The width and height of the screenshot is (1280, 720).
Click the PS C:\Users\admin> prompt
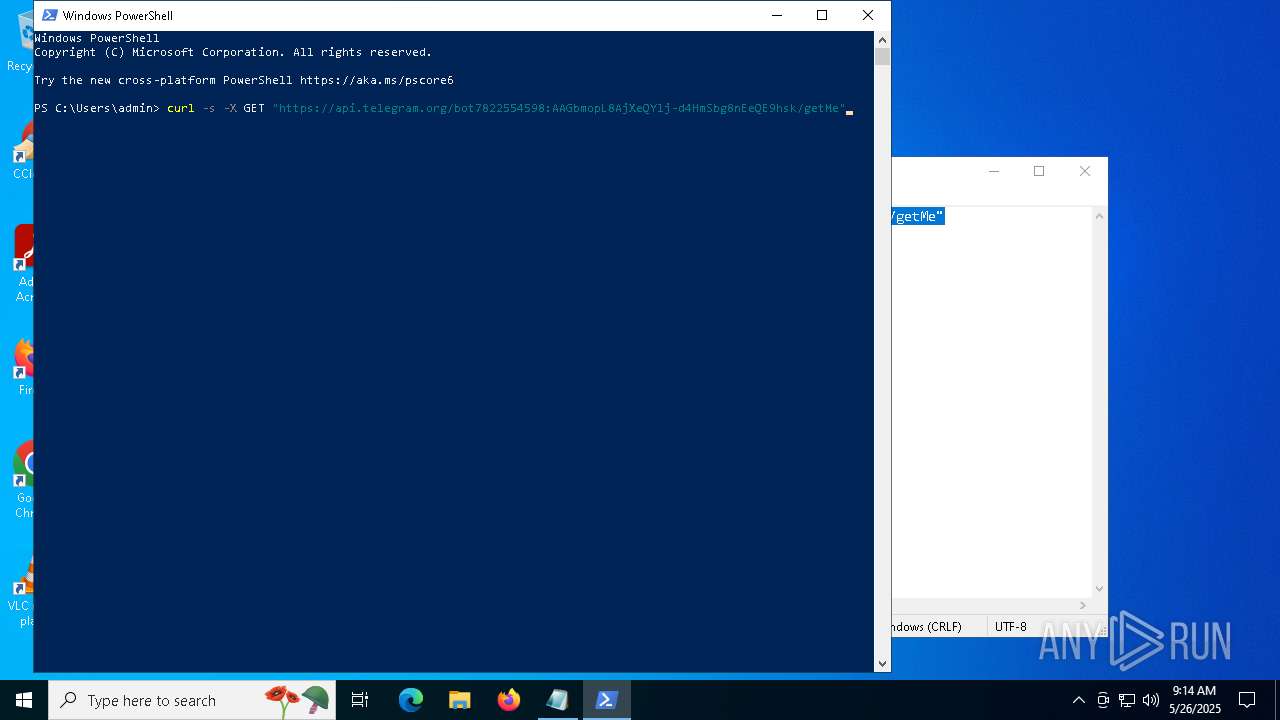click(97, 108)
